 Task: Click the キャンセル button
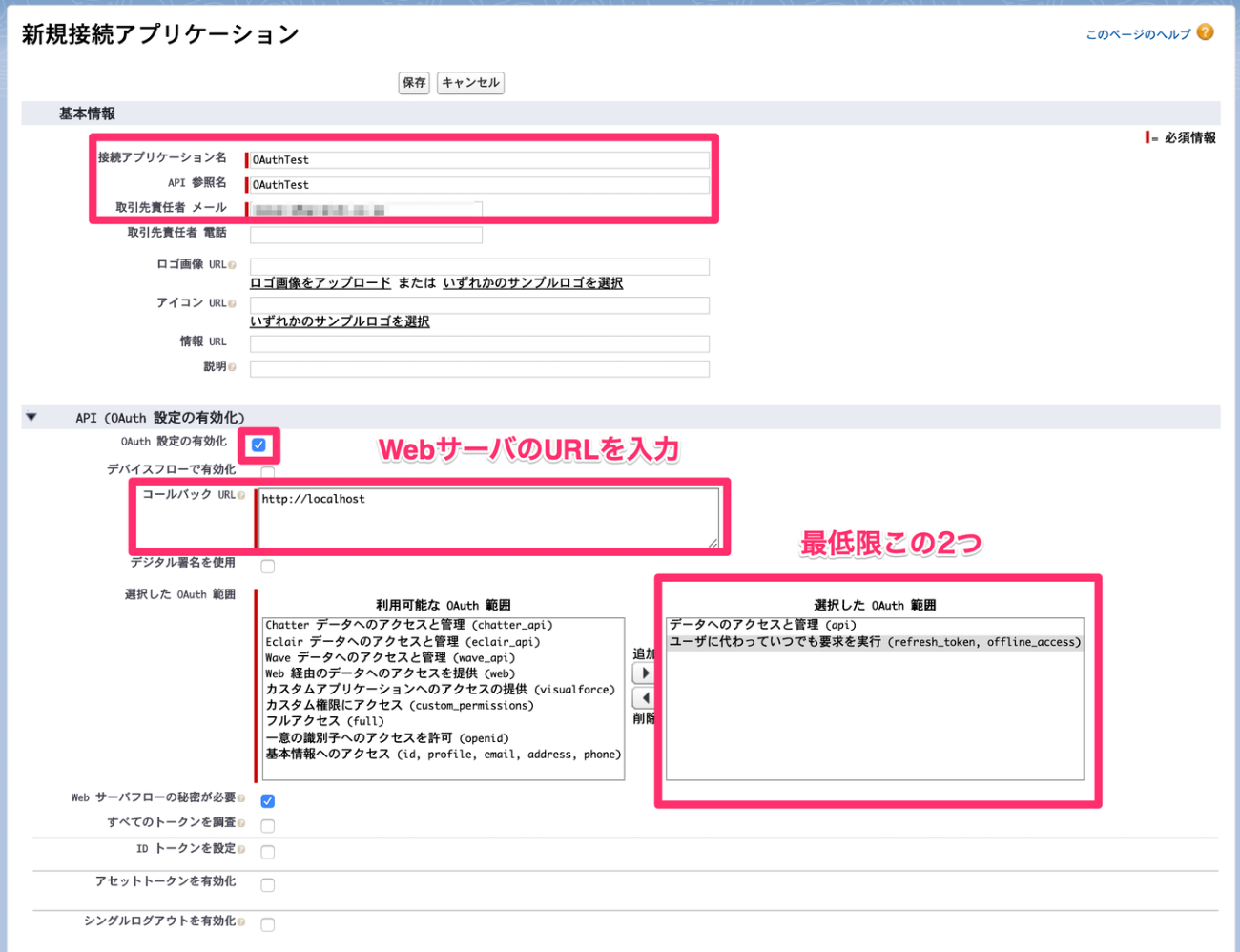tap(470, 83)
